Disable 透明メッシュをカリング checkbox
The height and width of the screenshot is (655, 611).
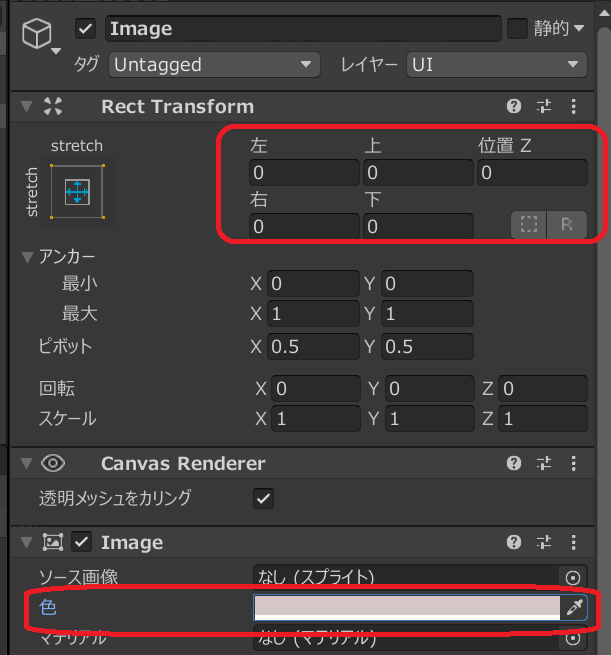click(264, 497)
